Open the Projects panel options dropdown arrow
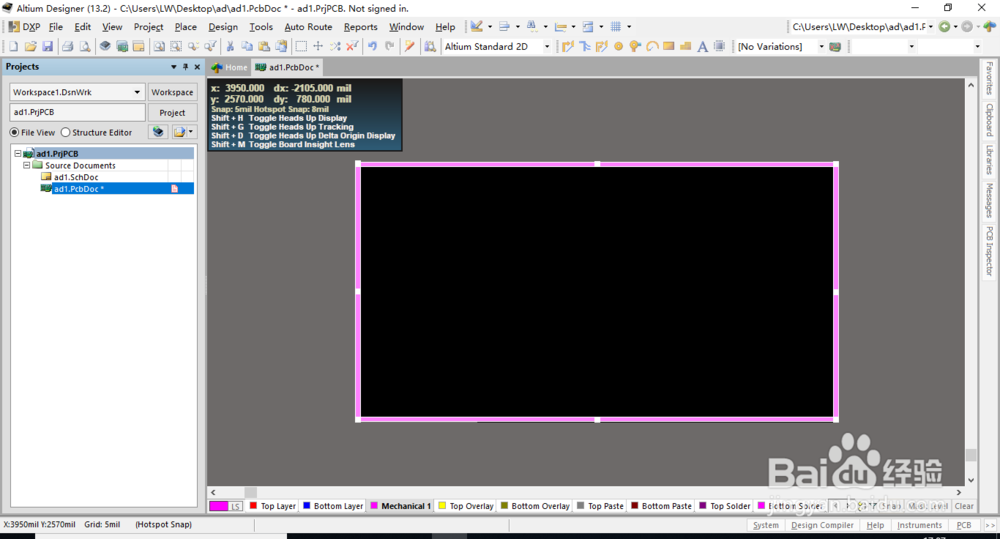This screenshot has width=1000, height=539. [x=173, y=67]
